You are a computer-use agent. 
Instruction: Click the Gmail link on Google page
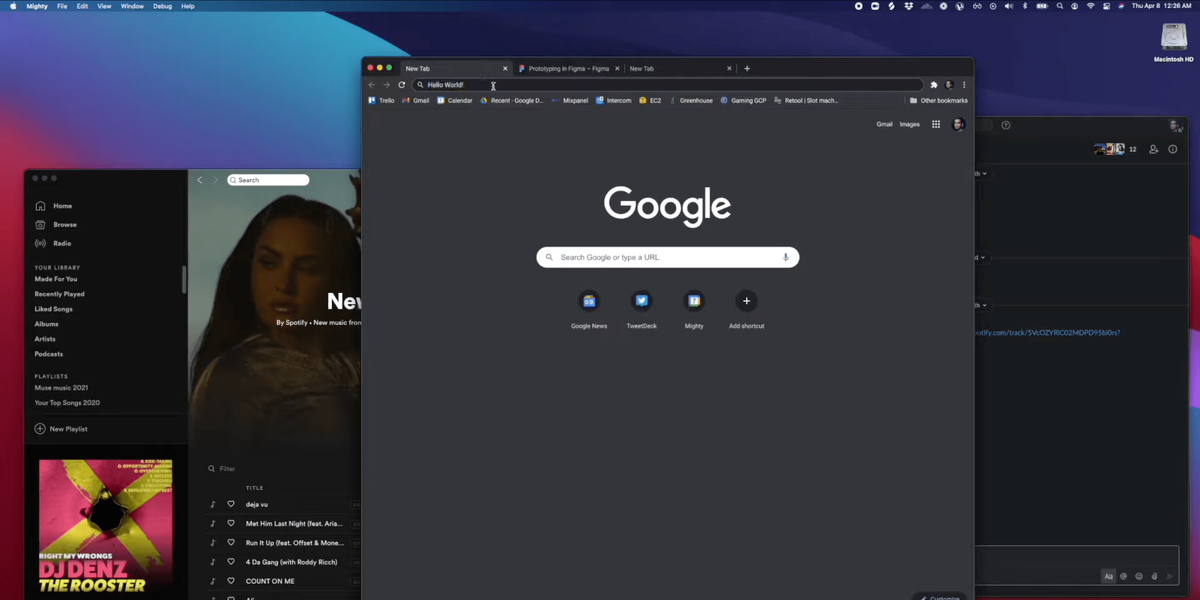click(884, 124)
